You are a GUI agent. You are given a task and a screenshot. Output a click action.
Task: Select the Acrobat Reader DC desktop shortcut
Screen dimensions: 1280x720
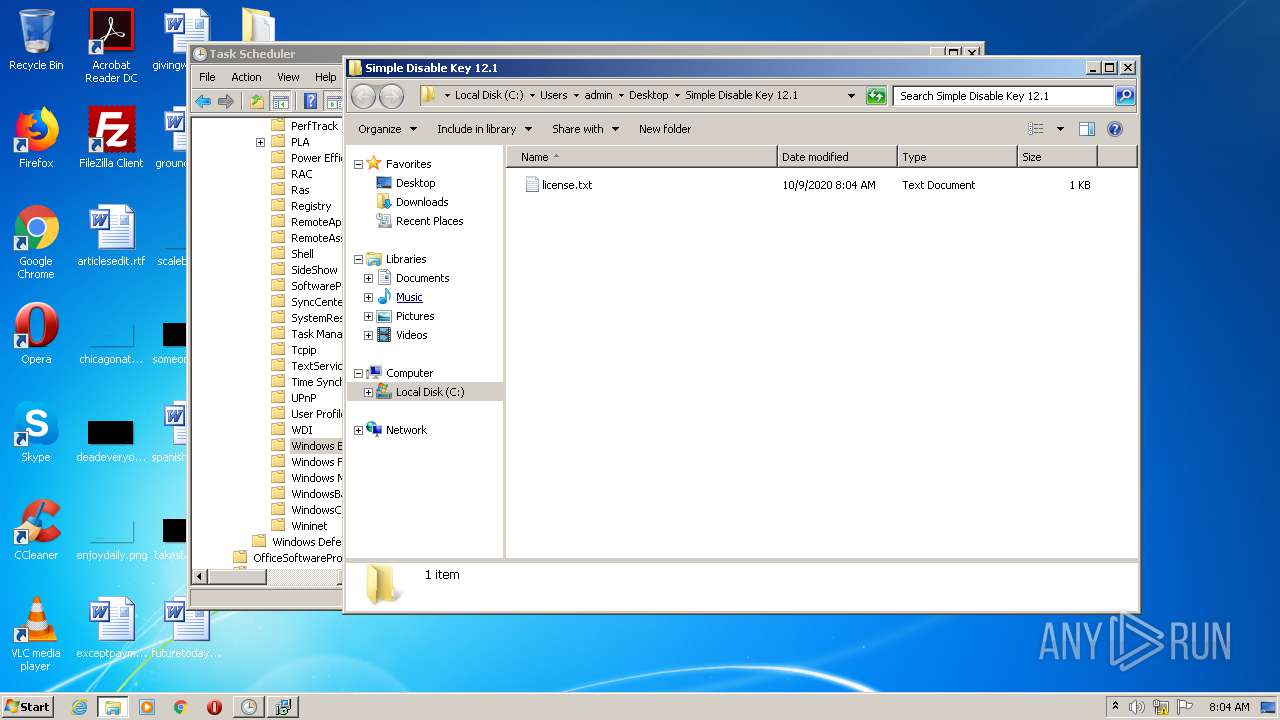111,46
